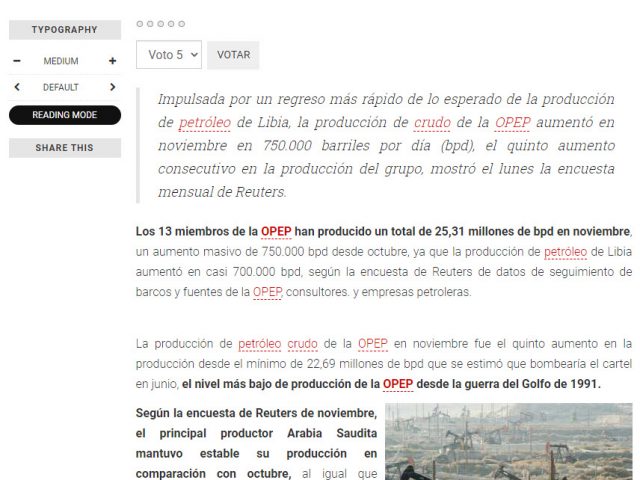Select the third rating circle
This screenshot has height=480, width=640.
(x=161, y=23)
